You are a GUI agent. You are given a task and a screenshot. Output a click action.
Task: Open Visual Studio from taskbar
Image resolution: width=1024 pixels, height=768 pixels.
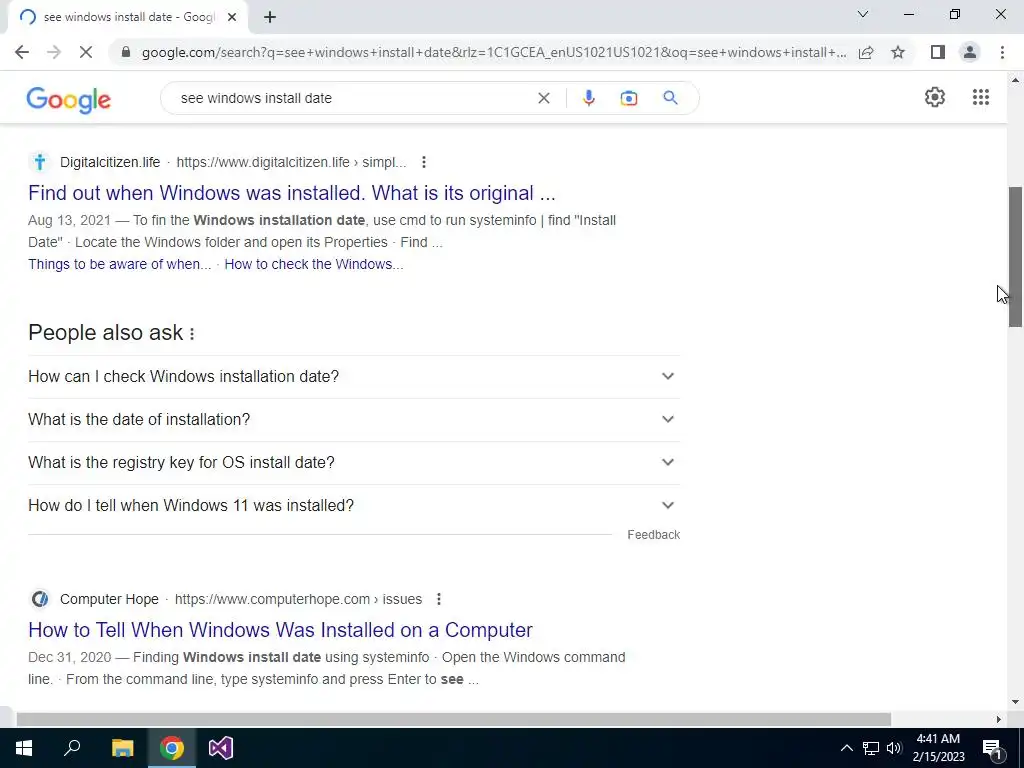221,748
